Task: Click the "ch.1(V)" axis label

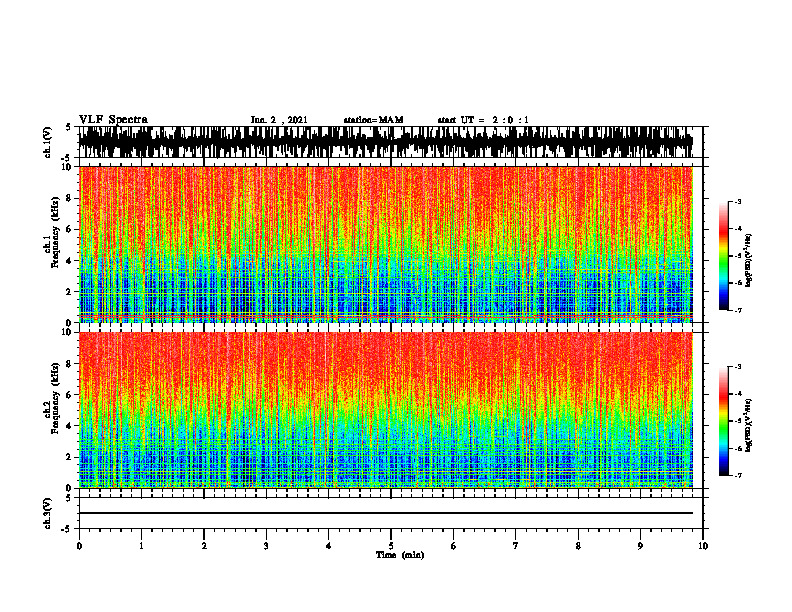Action: click(x=48, y=142)
